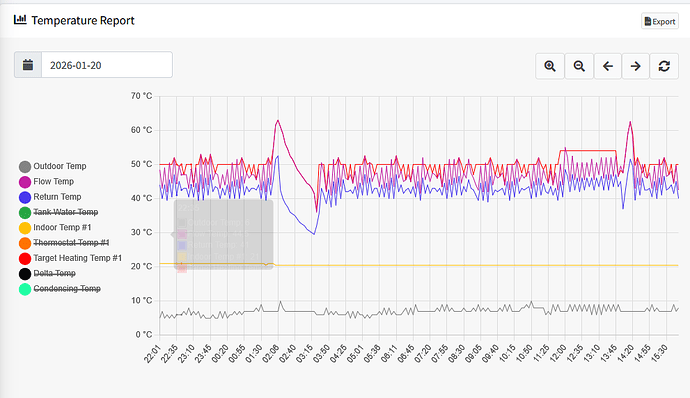Refresh the chart with reload icon

[x=664, y=66]
